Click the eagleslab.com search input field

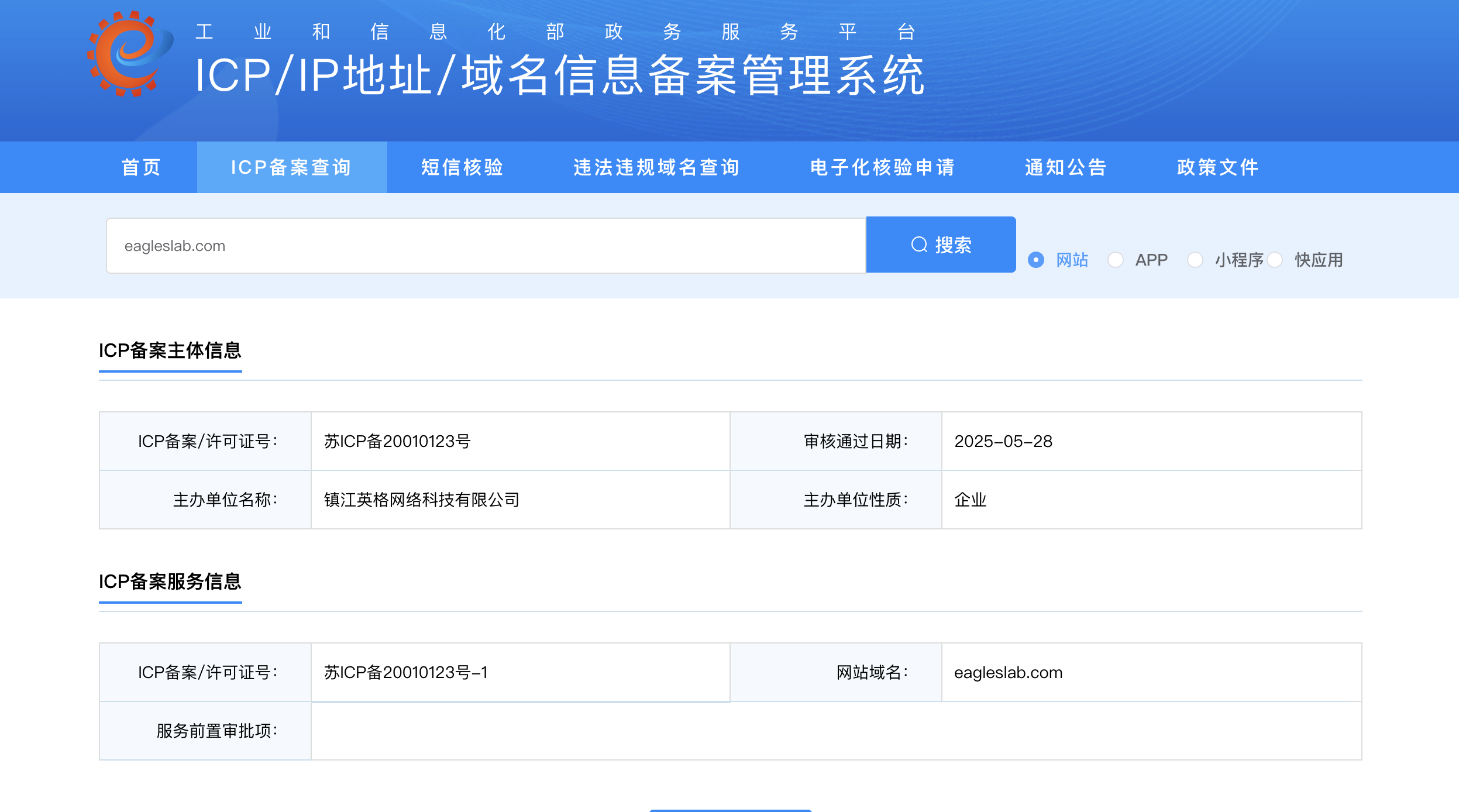click(486, 246)
